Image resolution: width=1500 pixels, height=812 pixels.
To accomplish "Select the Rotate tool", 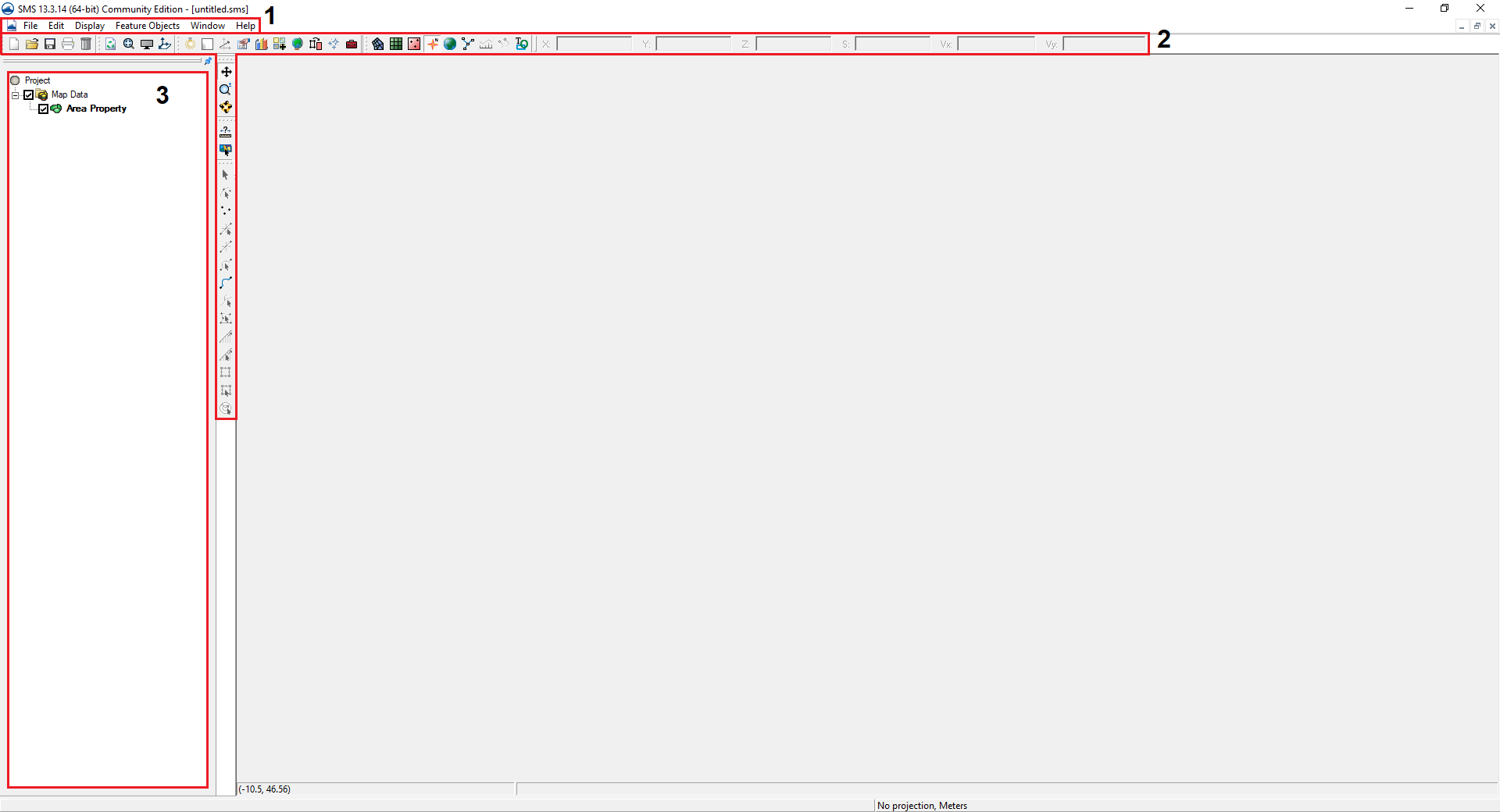I will tap(226, 108).
